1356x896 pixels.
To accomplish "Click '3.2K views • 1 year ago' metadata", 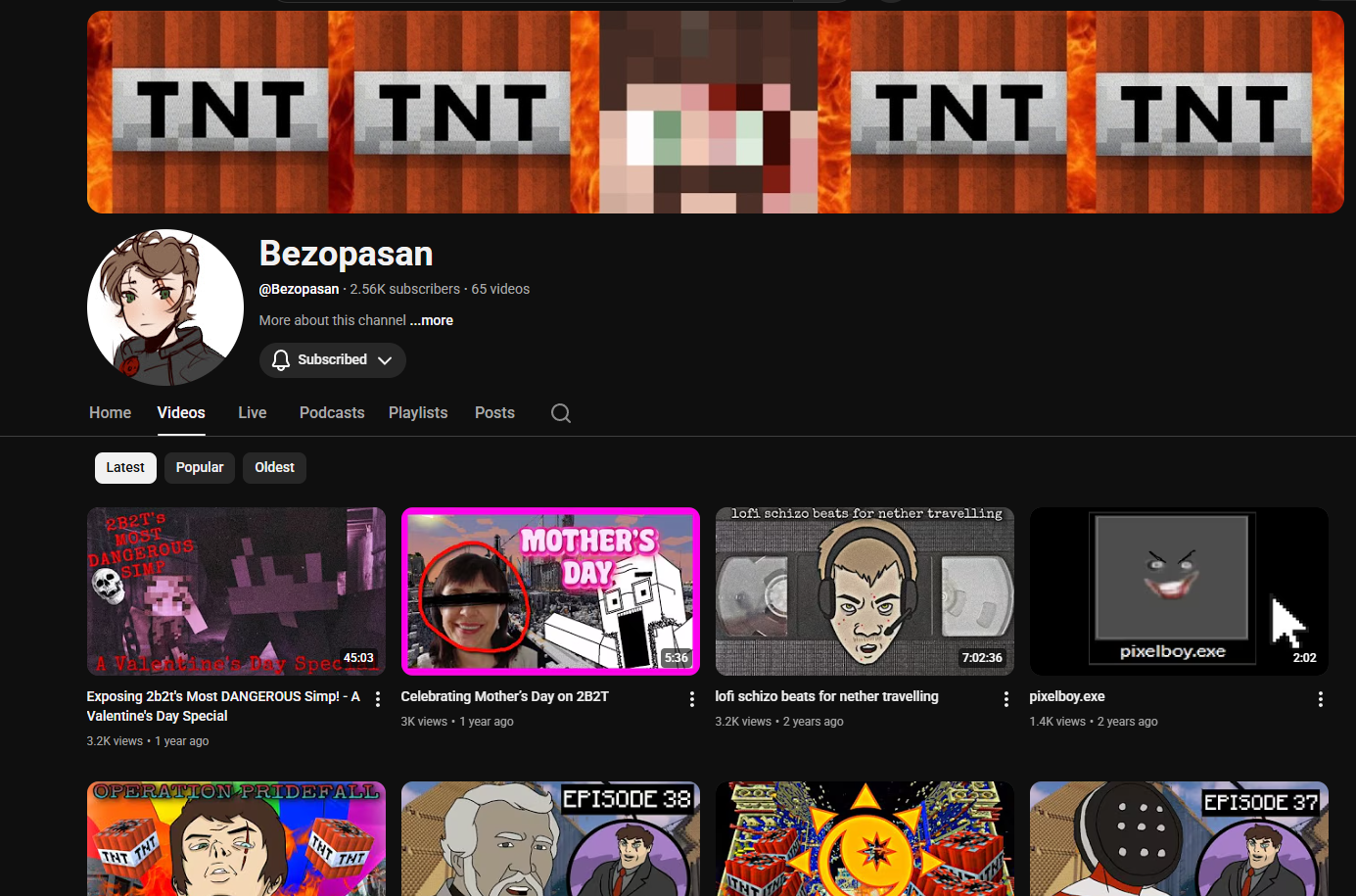I will [148, 741].
